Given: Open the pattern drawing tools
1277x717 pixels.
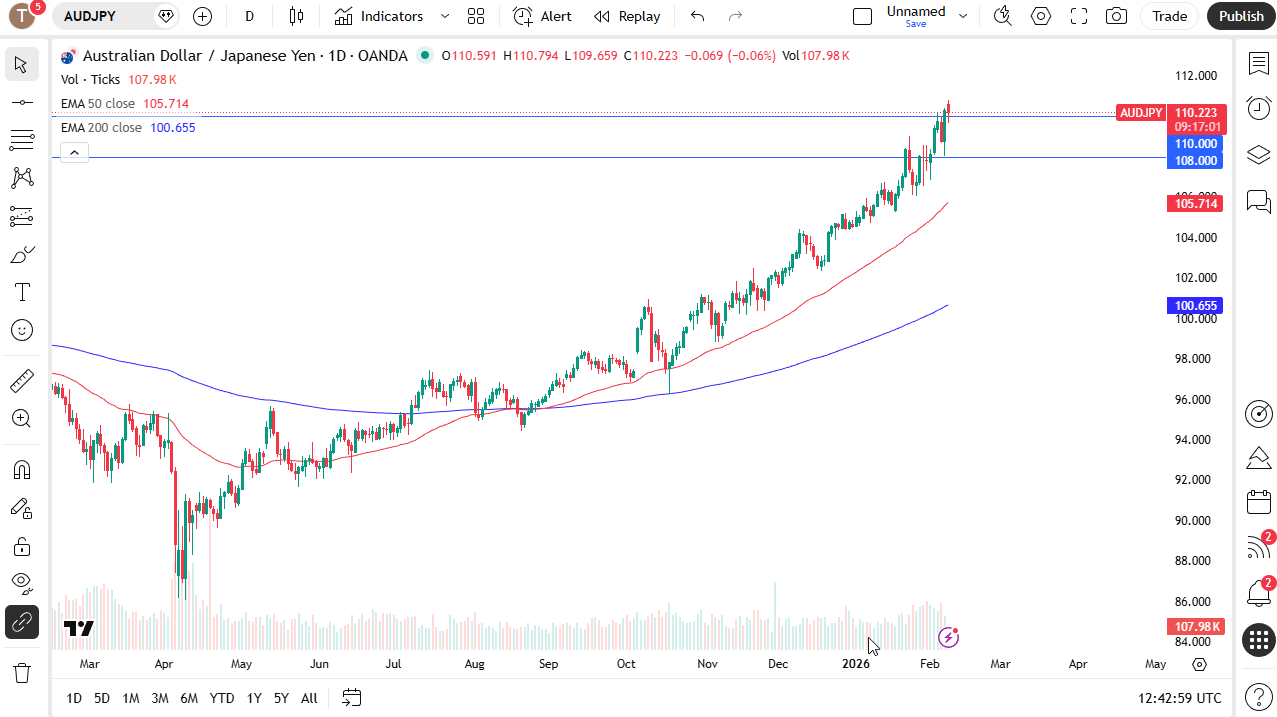Looking at the screenshot, I should tap(21, 178).
